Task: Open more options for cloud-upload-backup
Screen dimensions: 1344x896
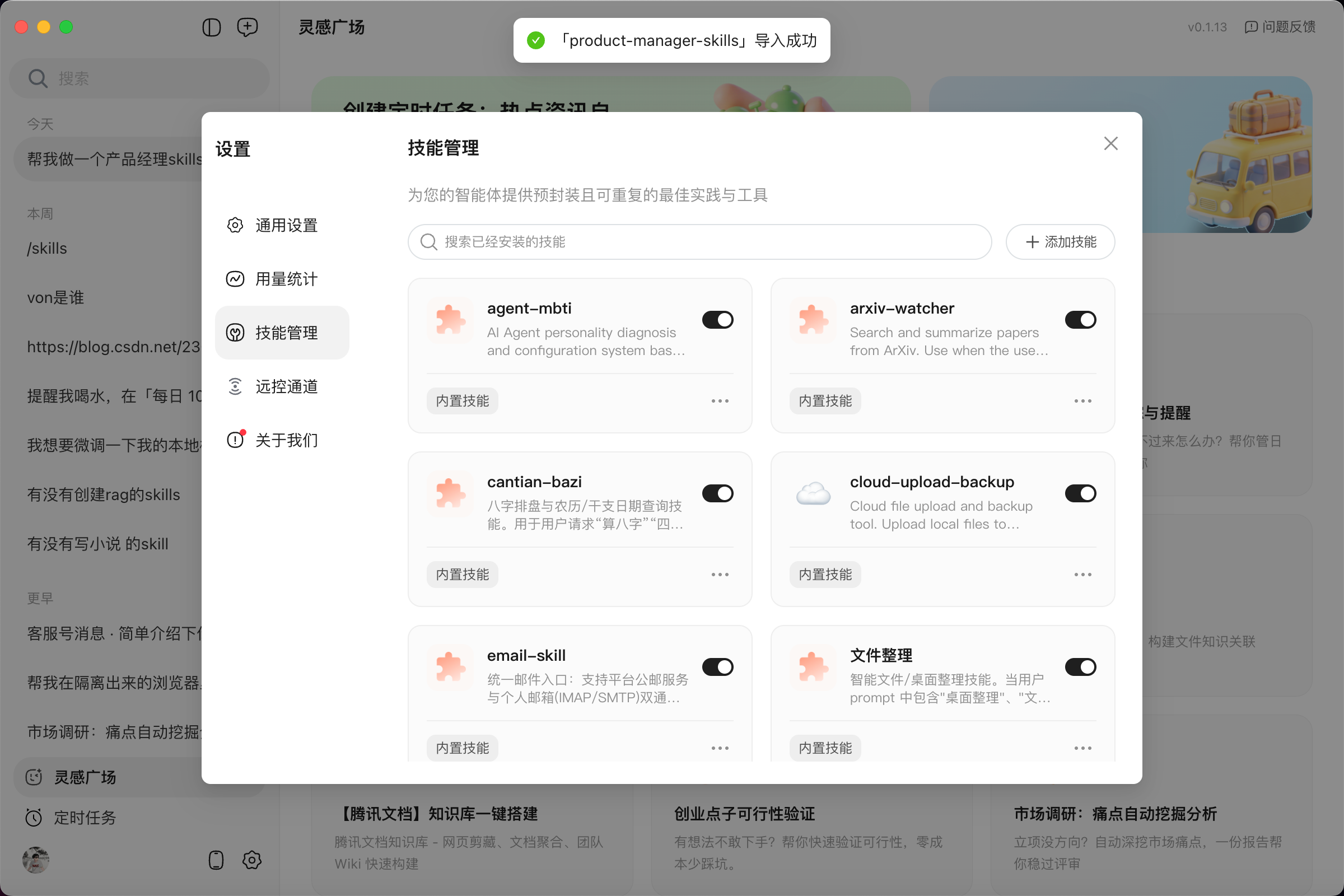Action: pos(1082,575)
